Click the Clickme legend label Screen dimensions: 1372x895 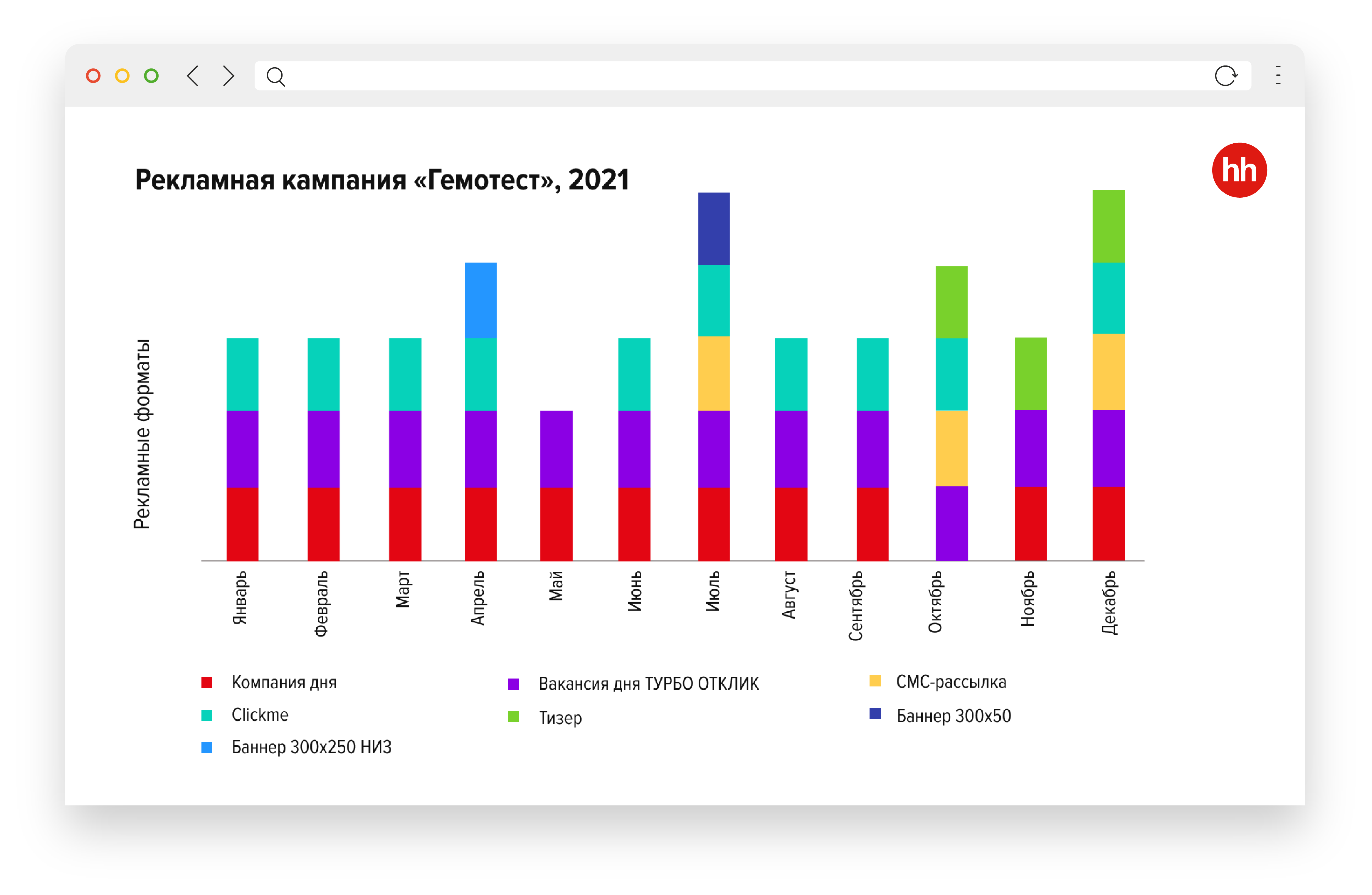click(x=260, y=715)
